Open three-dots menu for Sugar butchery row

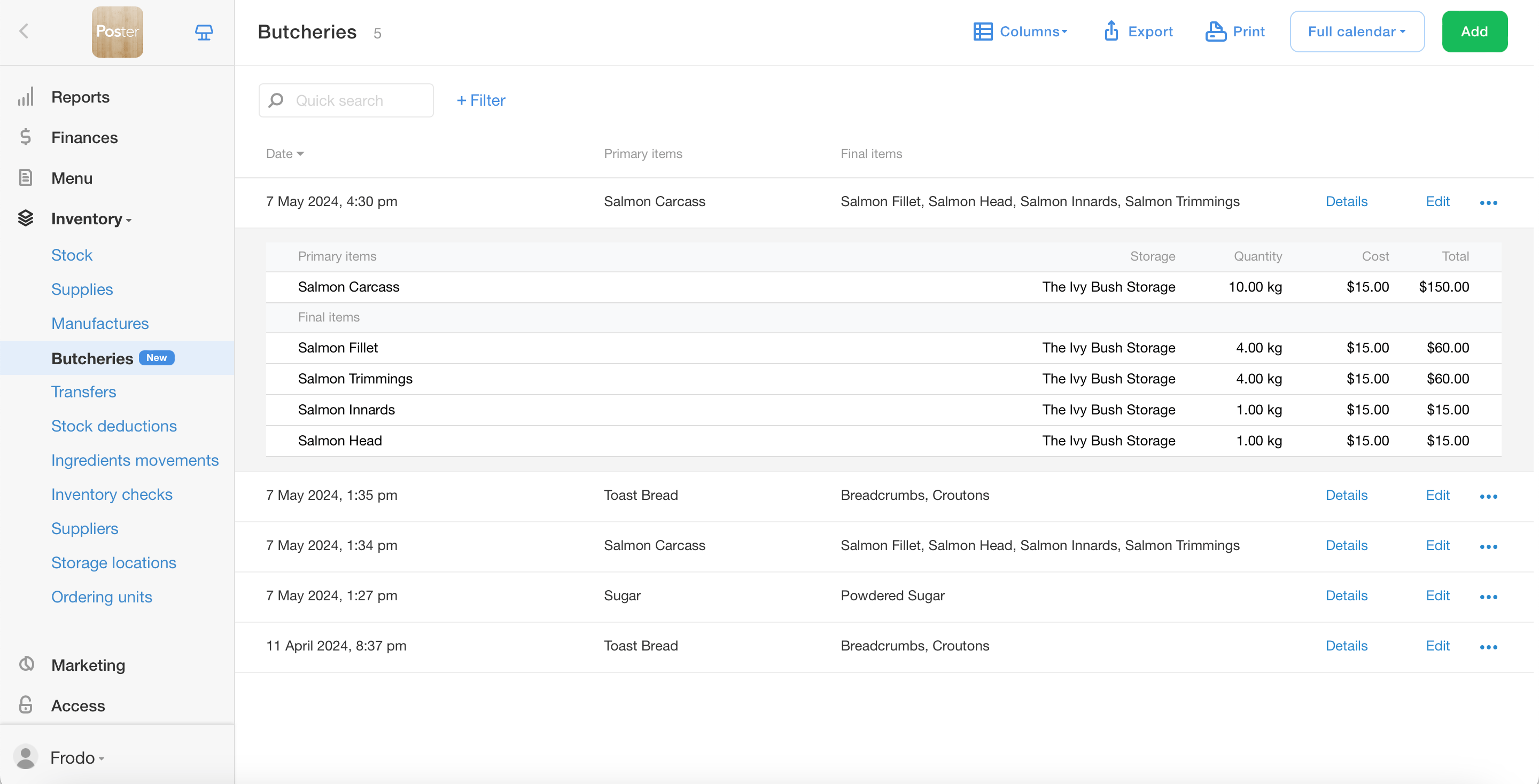[x=1488, y=597]
